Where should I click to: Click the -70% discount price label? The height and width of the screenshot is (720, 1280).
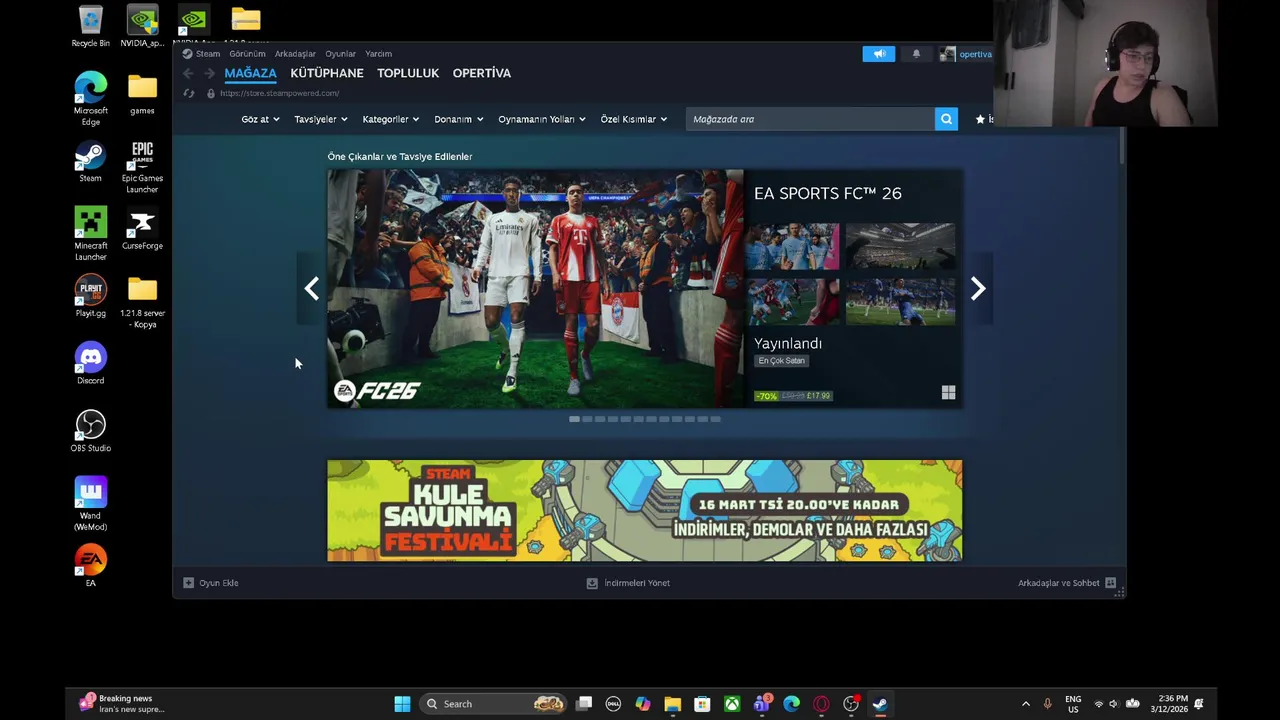(x=767, y=396)
